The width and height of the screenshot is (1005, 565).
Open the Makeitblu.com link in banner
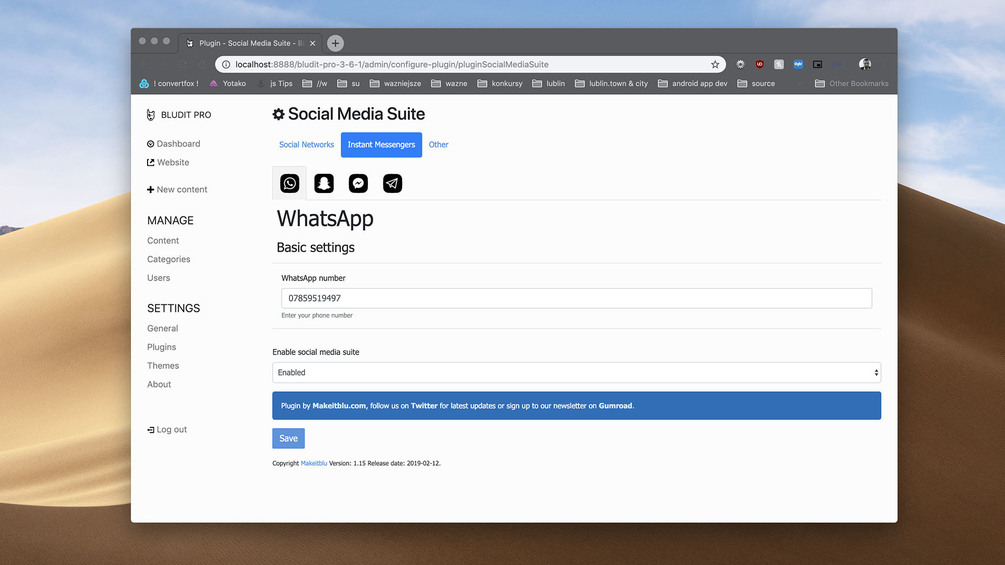tap(339, 405)
